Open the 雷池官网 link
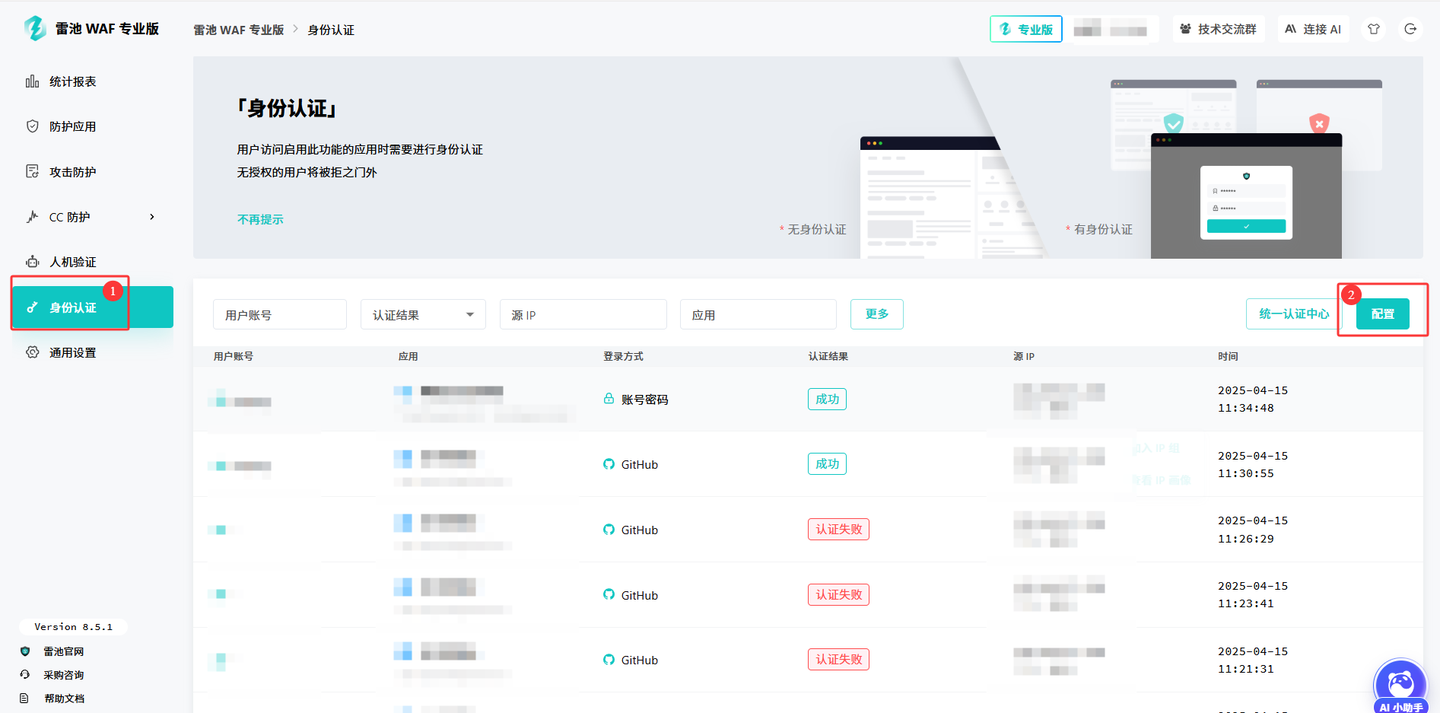 (x=63, y=651)
